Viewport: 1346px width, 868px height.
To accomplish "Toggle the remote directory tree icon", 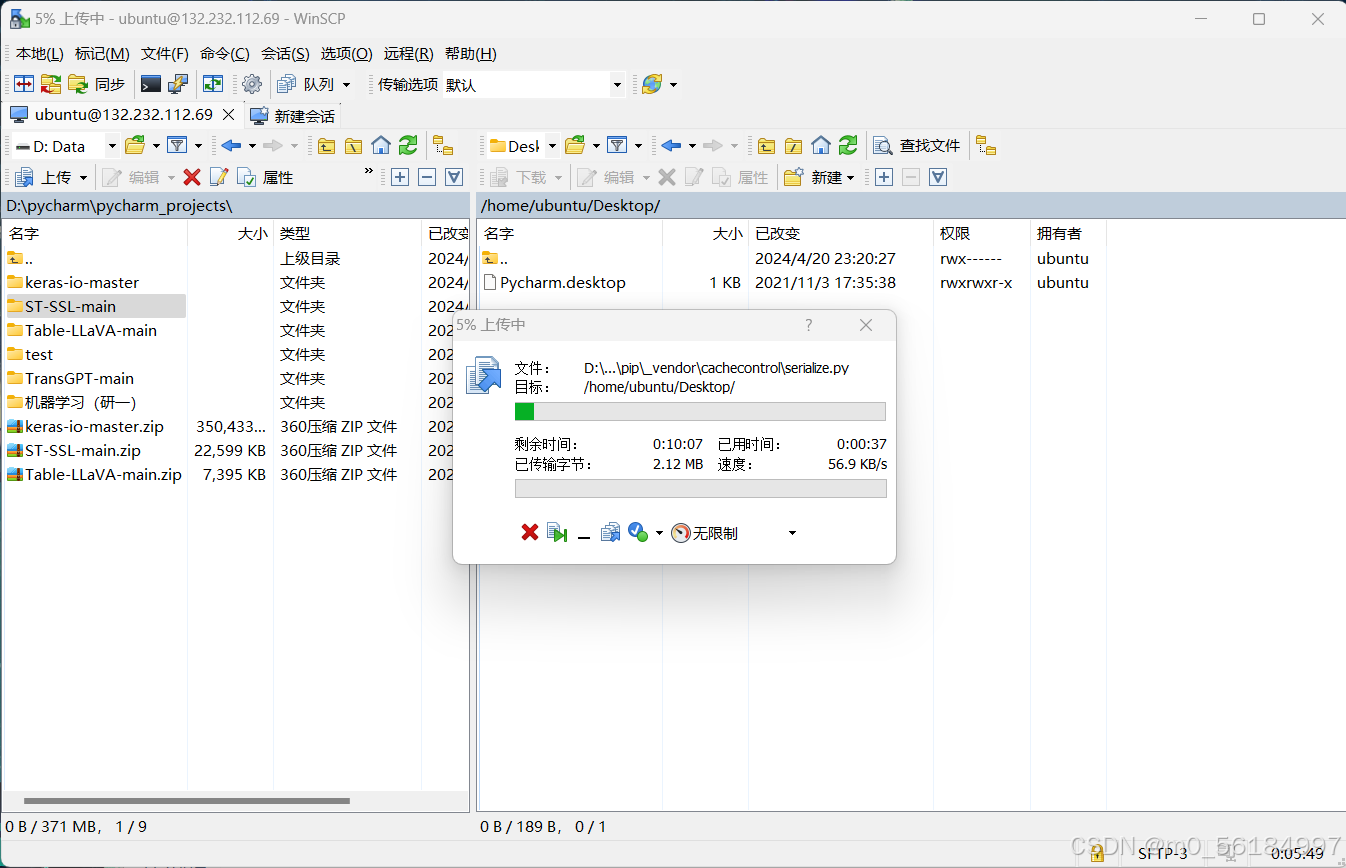I will [986, 146].
